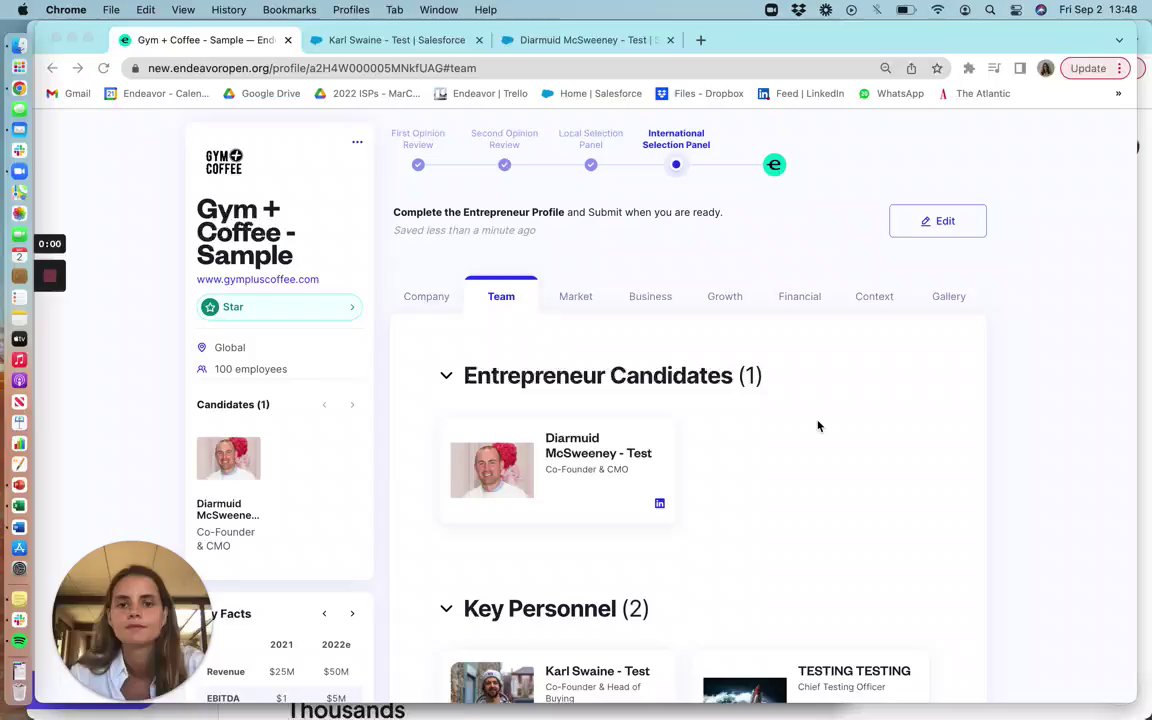Click the Chrome profile avatar
Viewport: 1152px width, 720px height.
[x=1045, y=68]
